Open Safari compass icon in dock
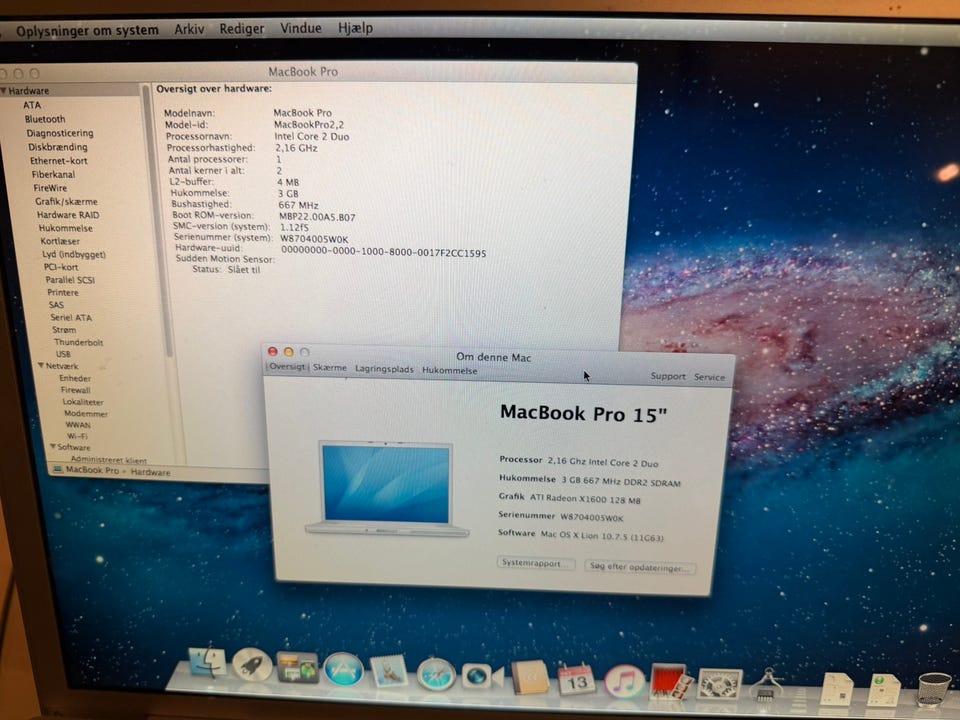 pos(436,674)
